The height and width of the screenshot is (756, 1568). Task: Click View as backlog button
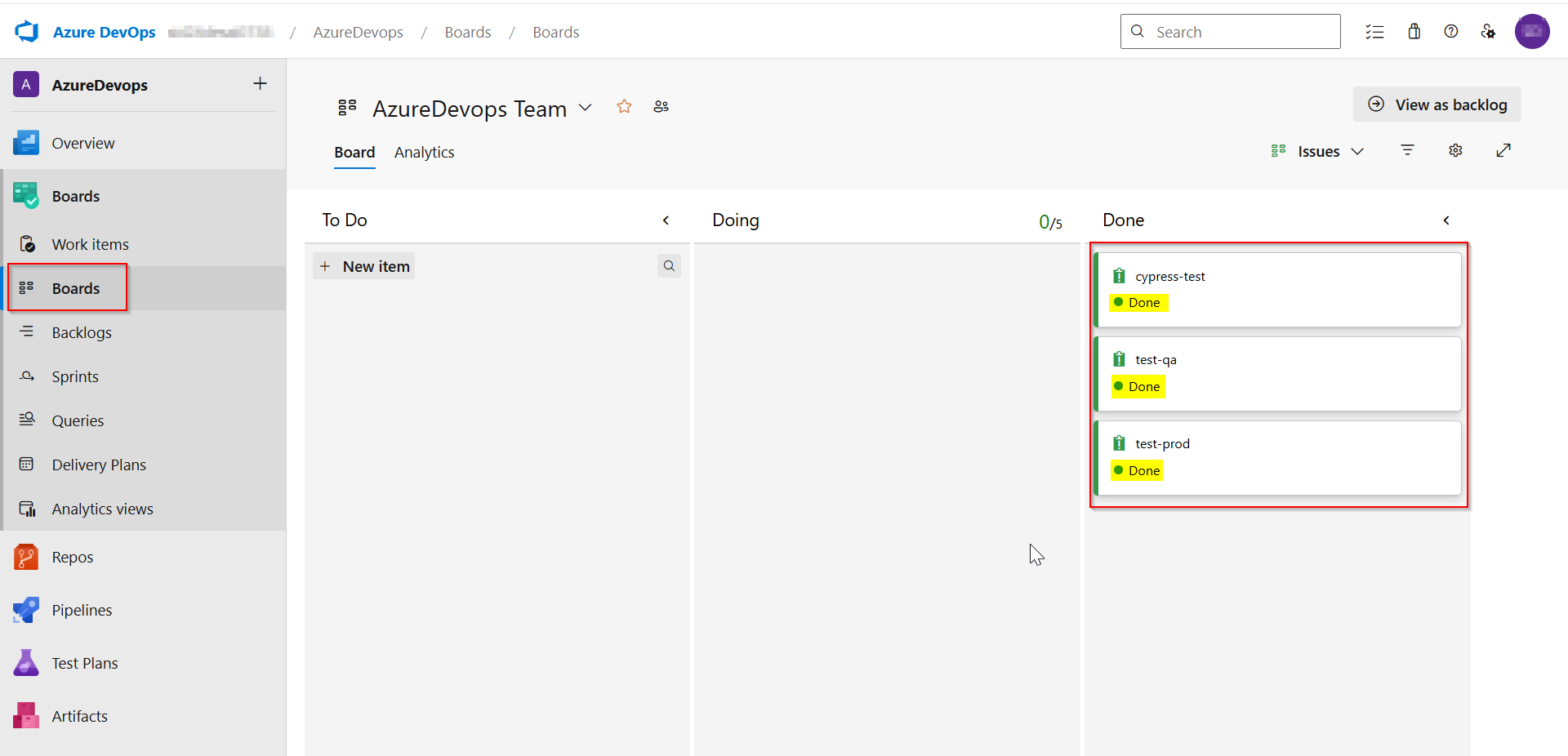pyautogui.click(x=1437, y=105)
